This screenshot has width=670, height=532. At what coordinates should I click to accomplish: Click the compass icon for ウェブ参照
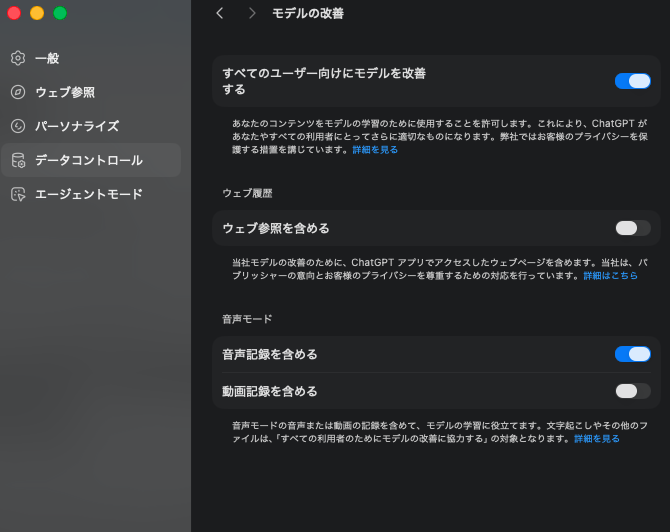tap(18, 92)
